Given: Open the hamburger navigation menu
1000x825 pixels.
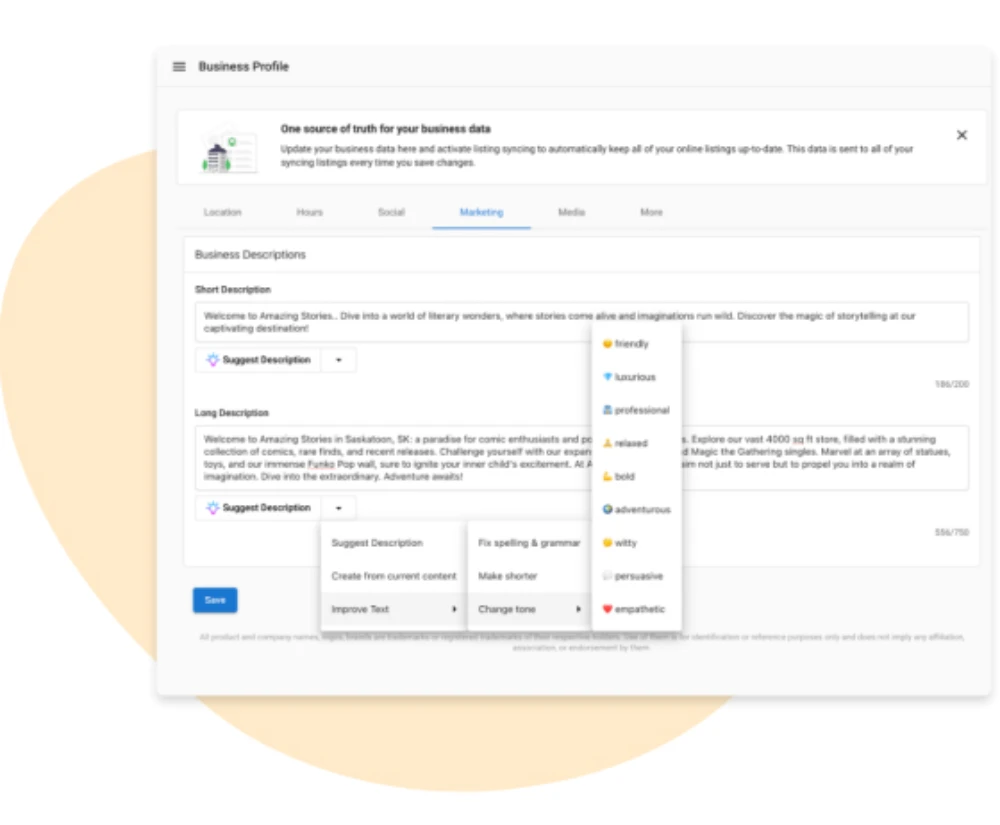Looking at the screenshot, I should coord(179,67).
